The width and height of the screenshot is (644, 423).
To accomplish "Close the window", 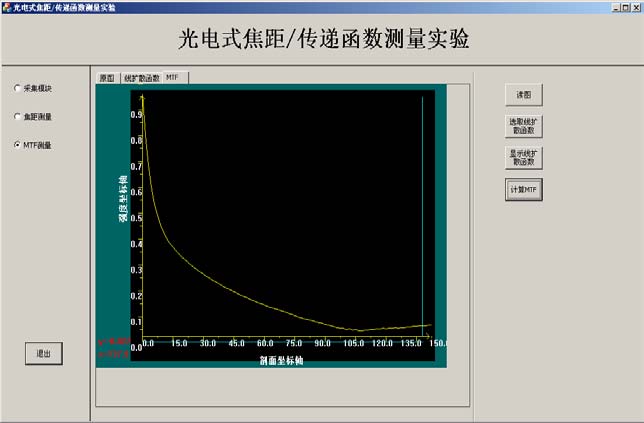I will click(x=635, y=7).
